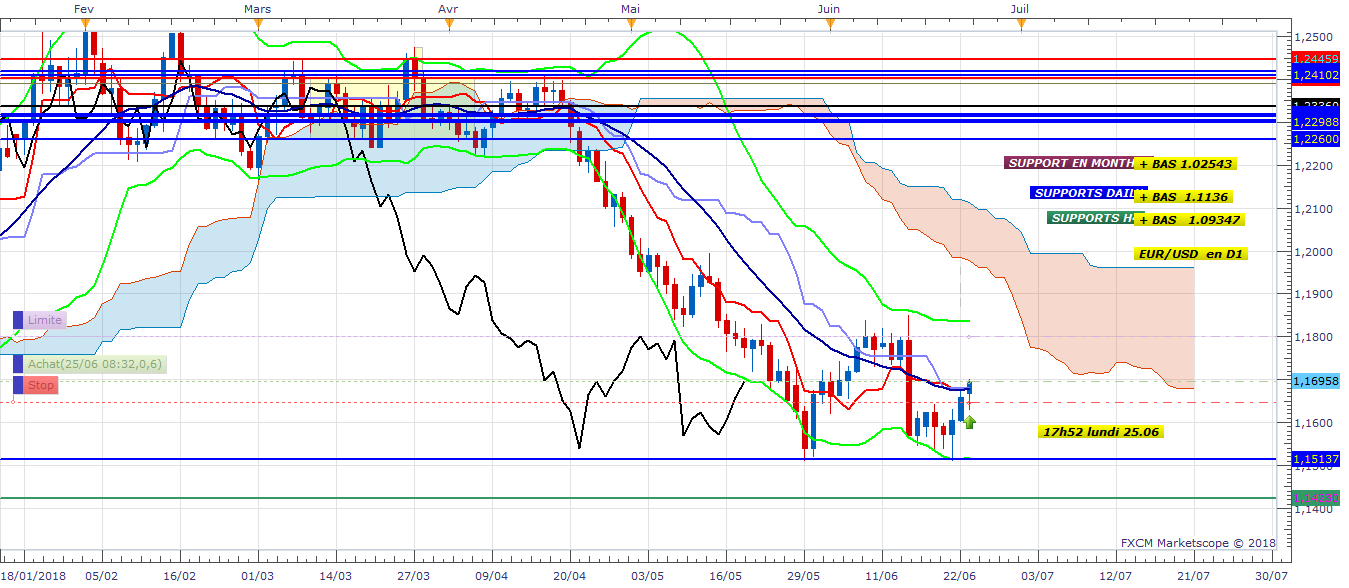Click the 22/06 date on time axis
Screen dimensions: 1349x588
coord(960,576)
